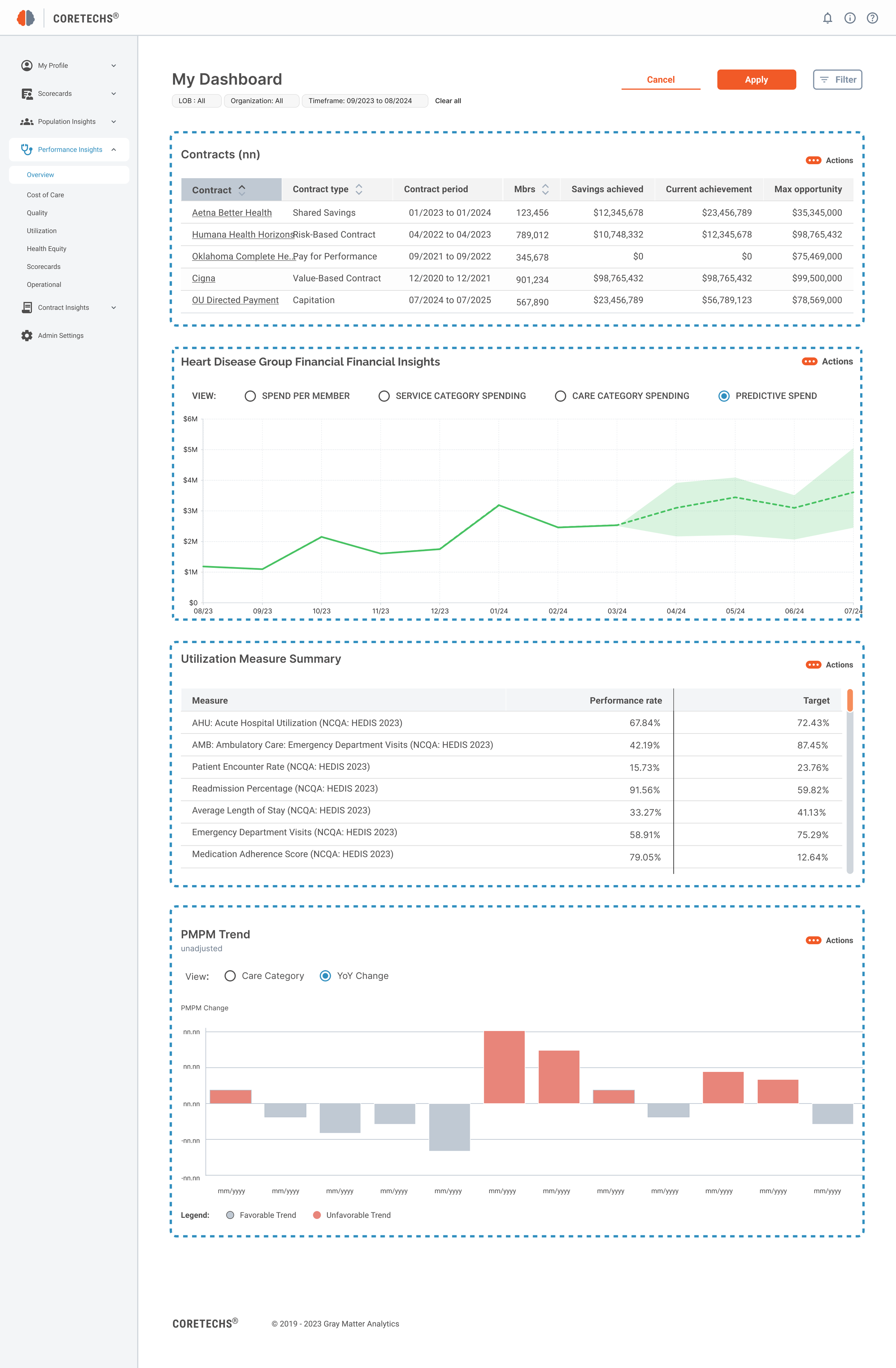Select the Spend Per Member view
The width and height of the screenshot is (896, 1368).
click(250, 396)
